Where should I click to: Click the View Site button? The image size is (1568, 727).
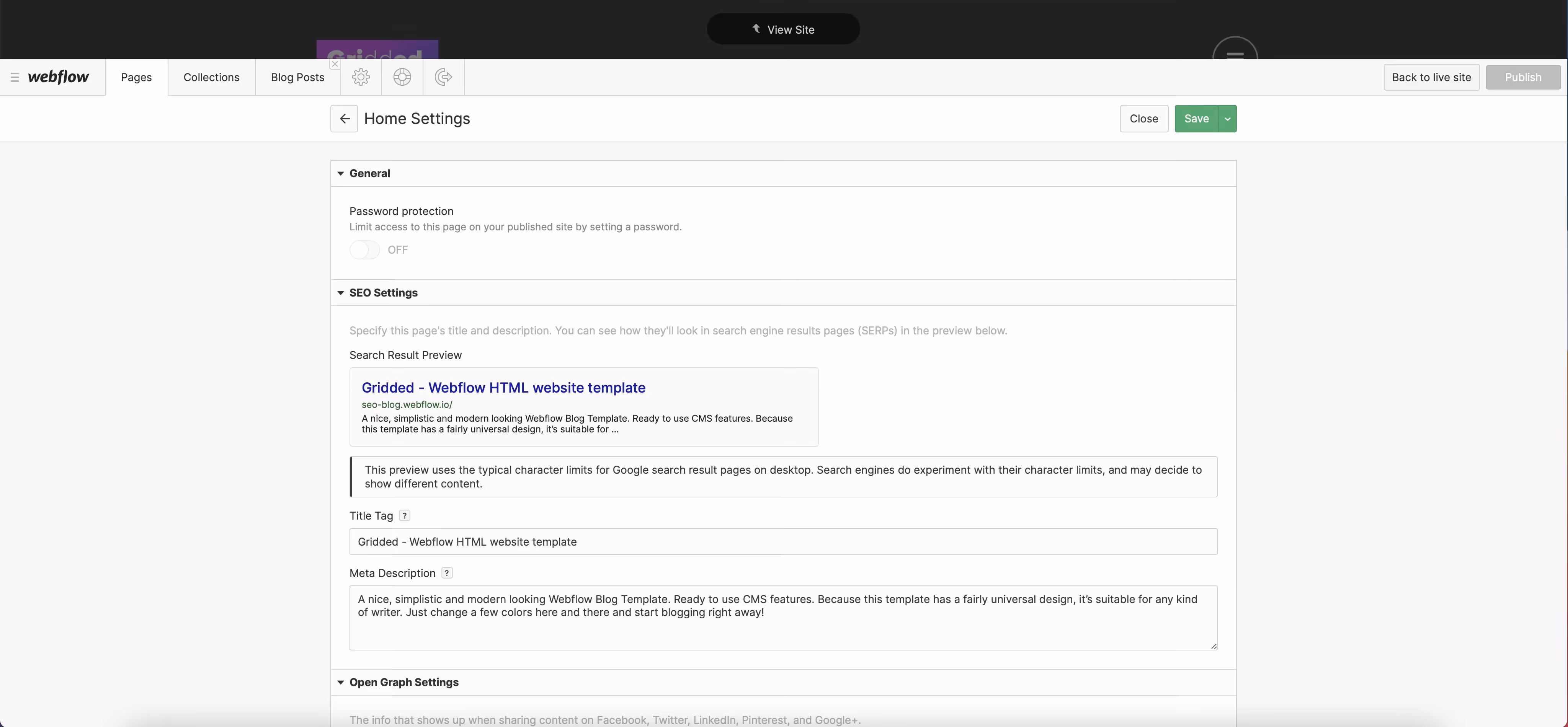coord(783,29)
